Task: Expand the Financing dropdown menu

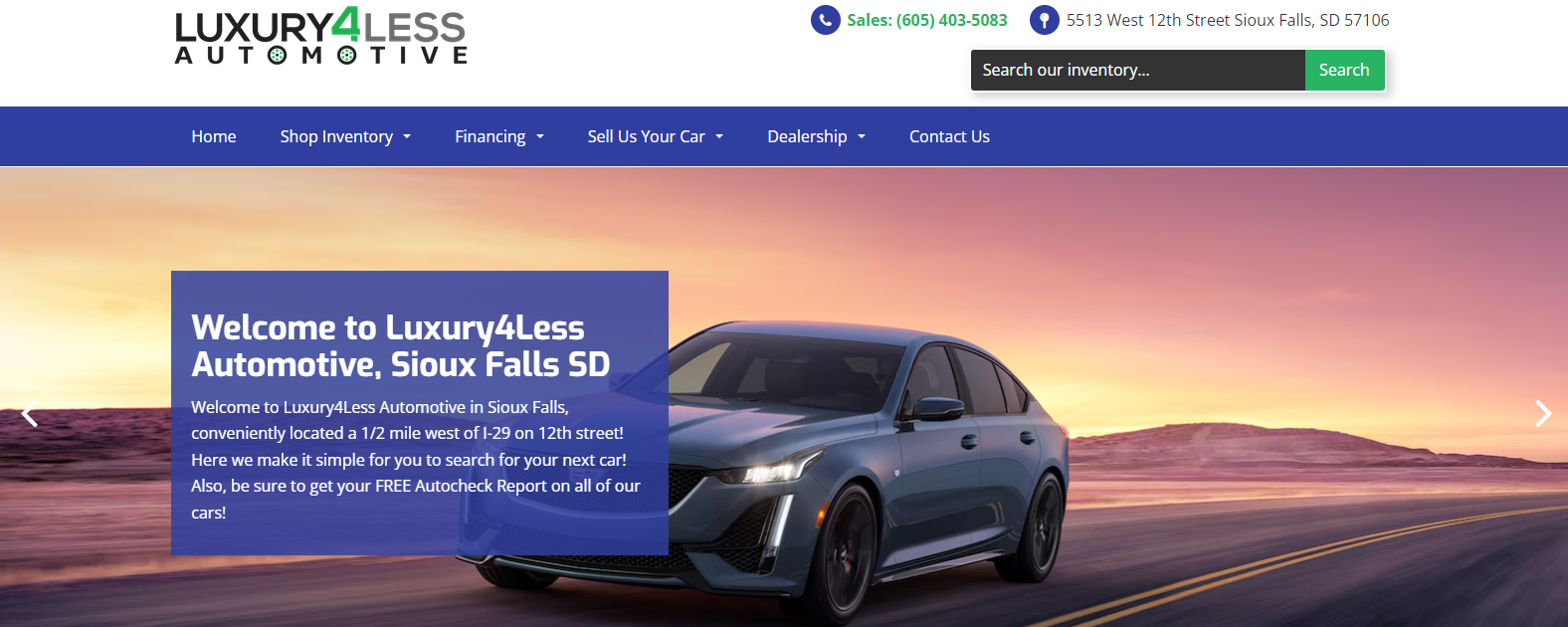Action: coord(499,136)
